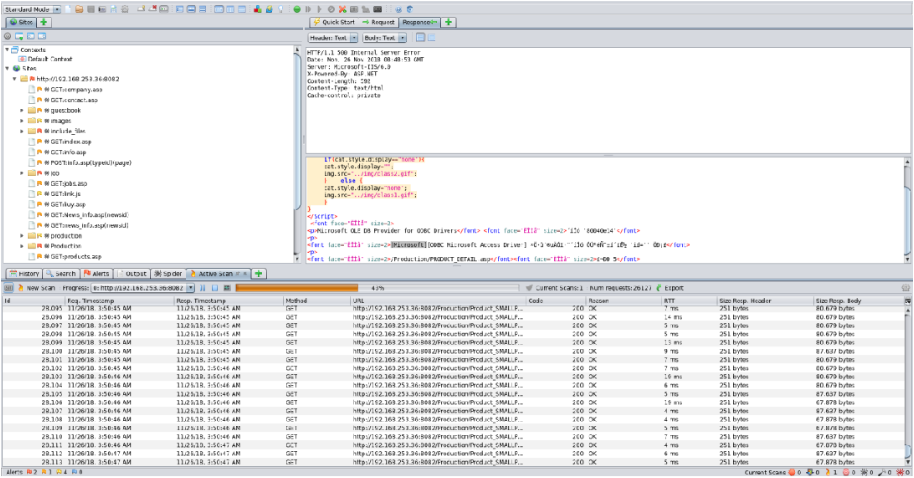
Task: Click the Export button in scan panel
Action: (x=671, y=287)
